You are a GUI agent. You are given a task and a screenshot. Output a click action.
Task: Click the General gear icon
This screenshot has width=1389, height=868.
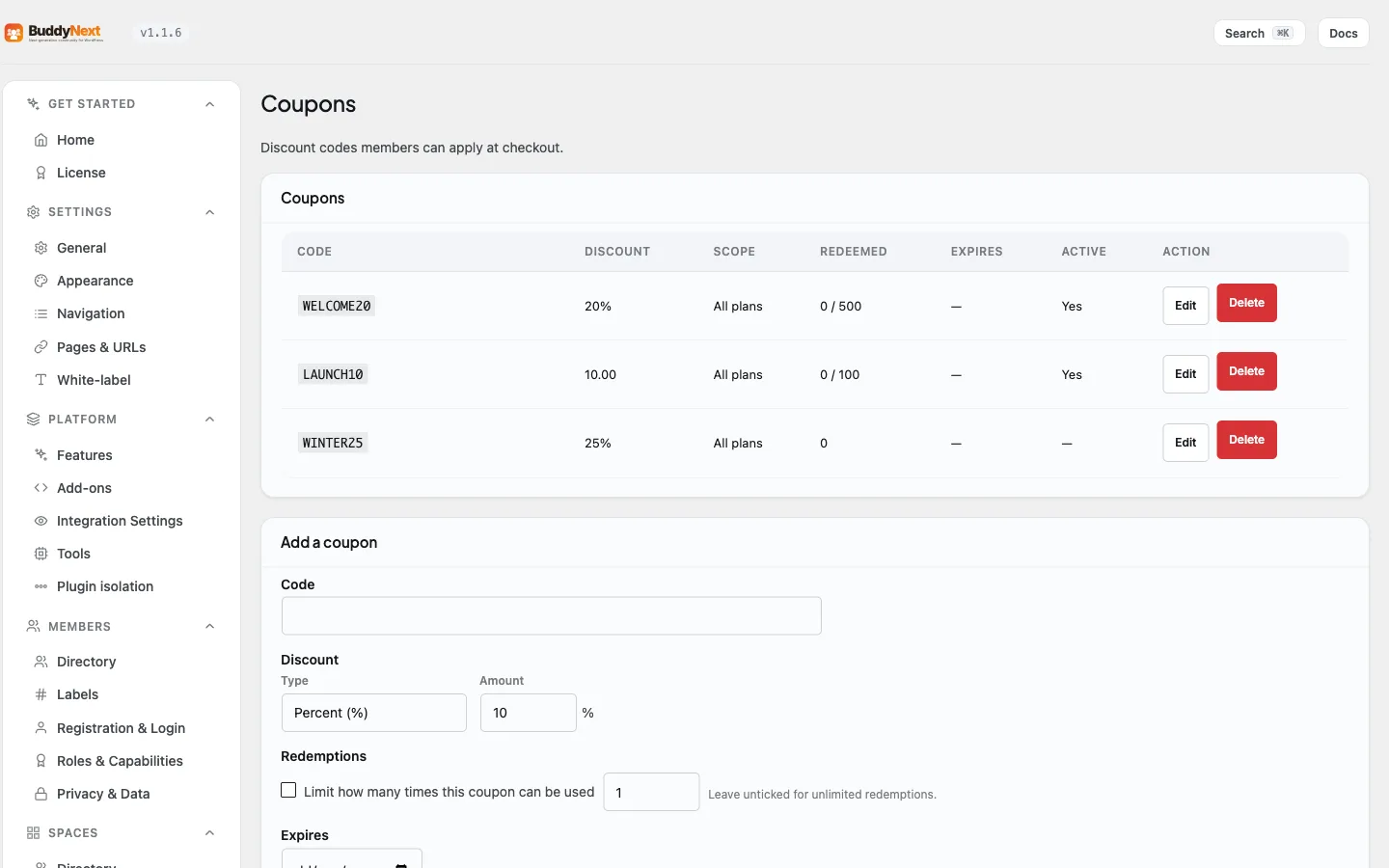click(41, 248)
